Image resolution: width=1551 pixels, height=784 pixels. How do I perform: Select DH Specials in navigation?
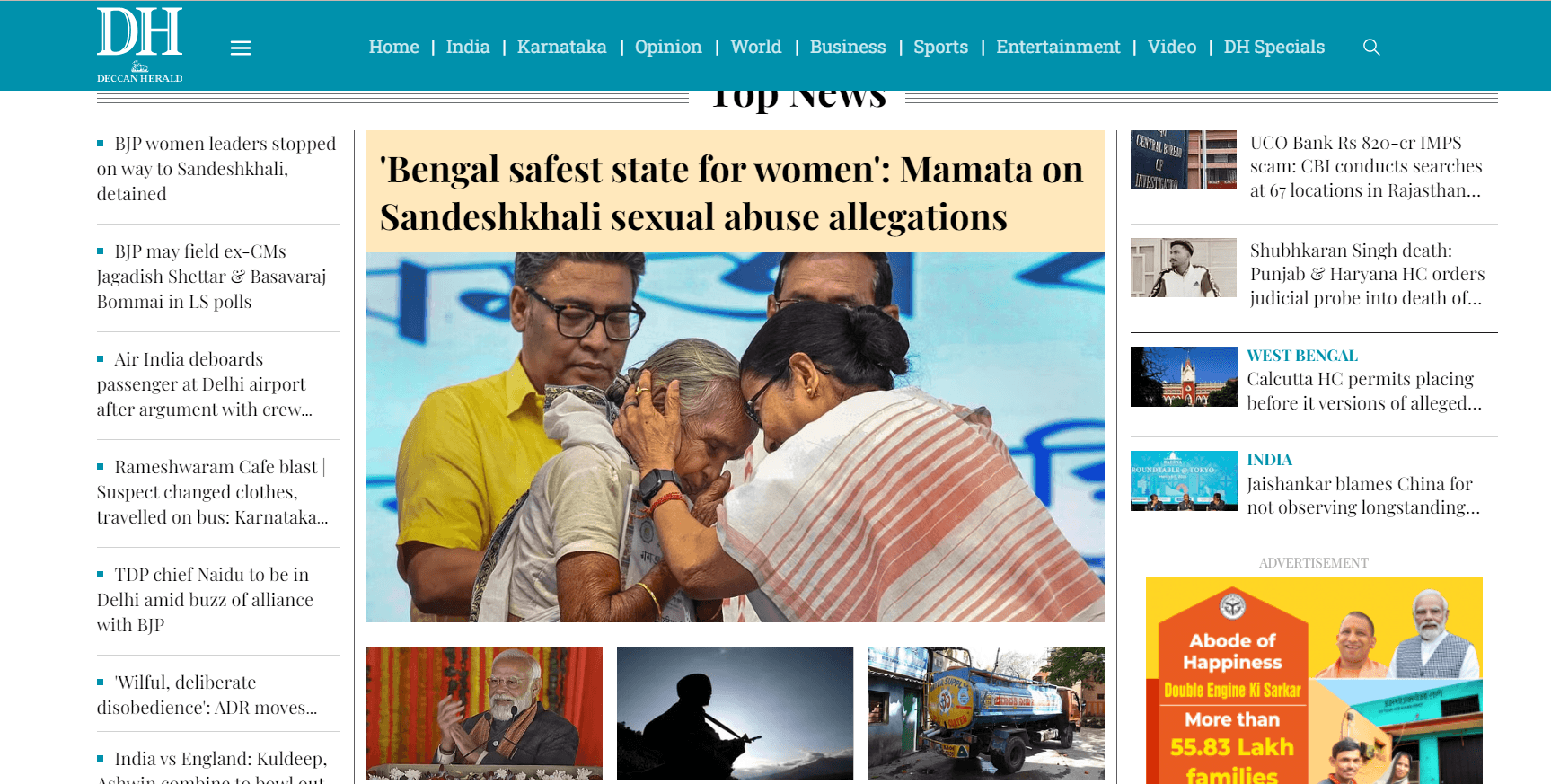(1273, 47)
